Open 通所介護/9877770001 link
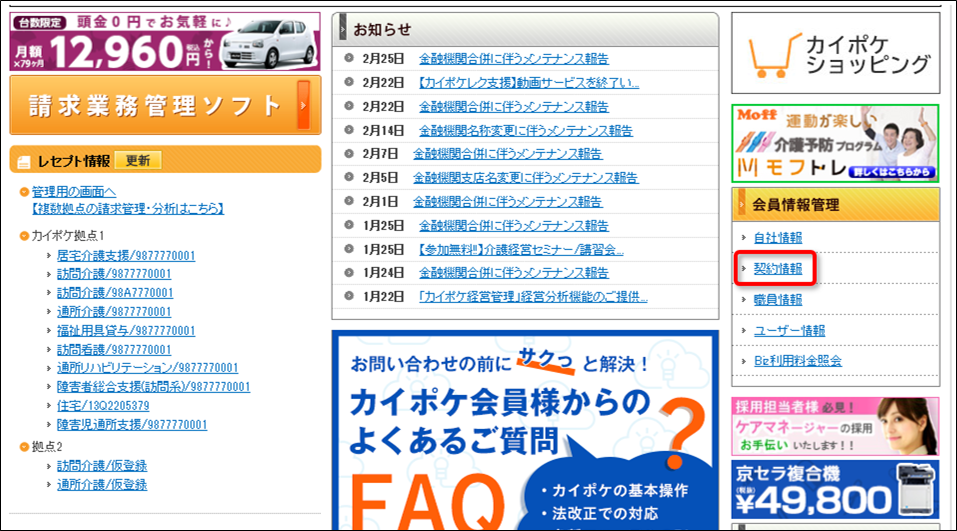This screenshot has width=957, height=531. (x=114, y=311)
